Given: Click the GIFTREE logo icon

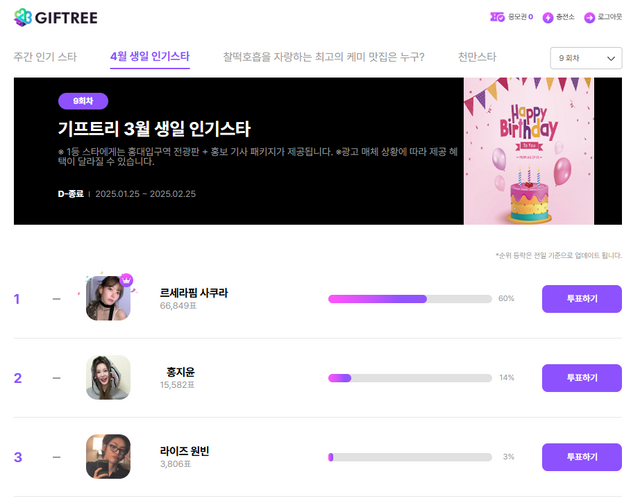Looking at the screenshot, I should coord(23,17).
